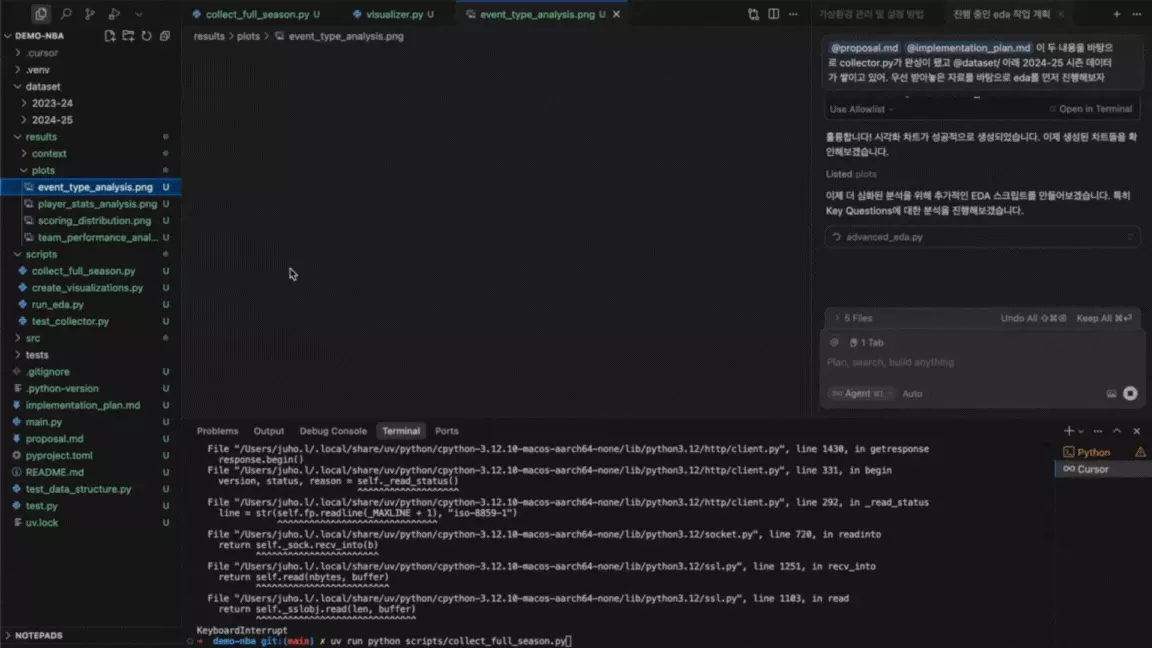Click the open changes icon in editor toolbar

click(x=753, y=14)
